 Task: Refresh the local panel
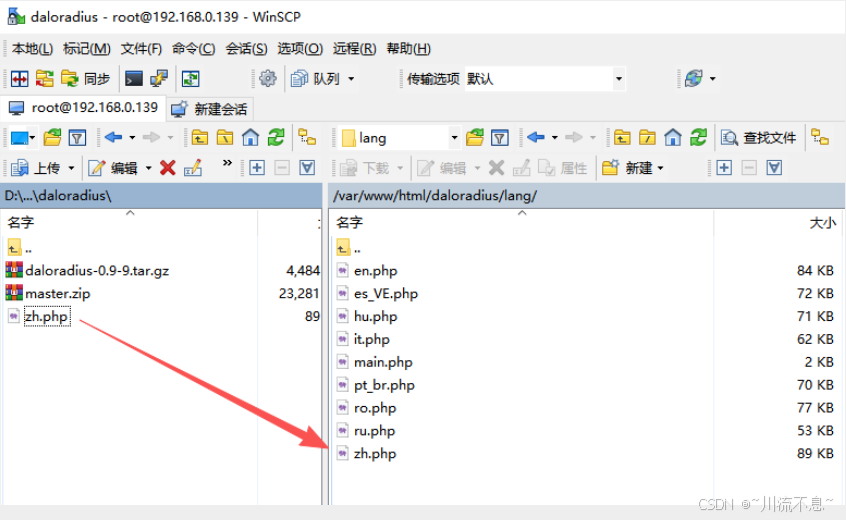point(276,138)
